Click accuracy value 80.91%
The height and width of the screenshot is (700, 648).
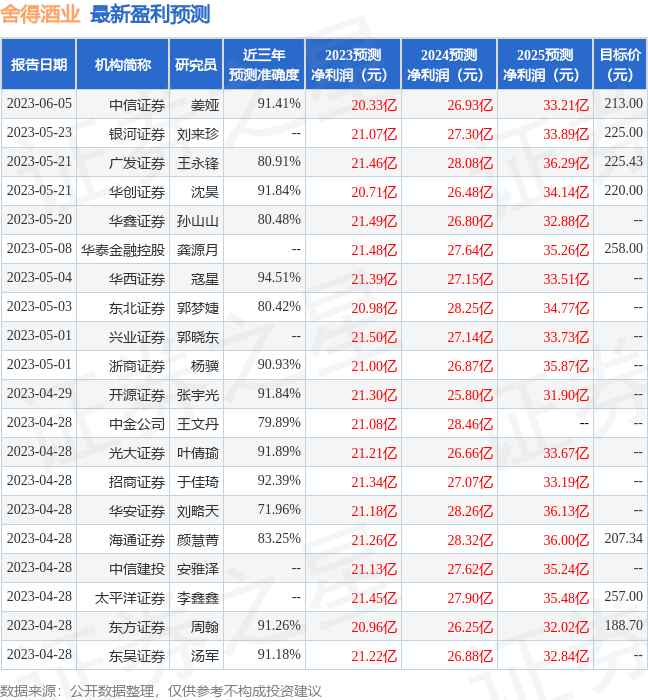coord(279,162)
